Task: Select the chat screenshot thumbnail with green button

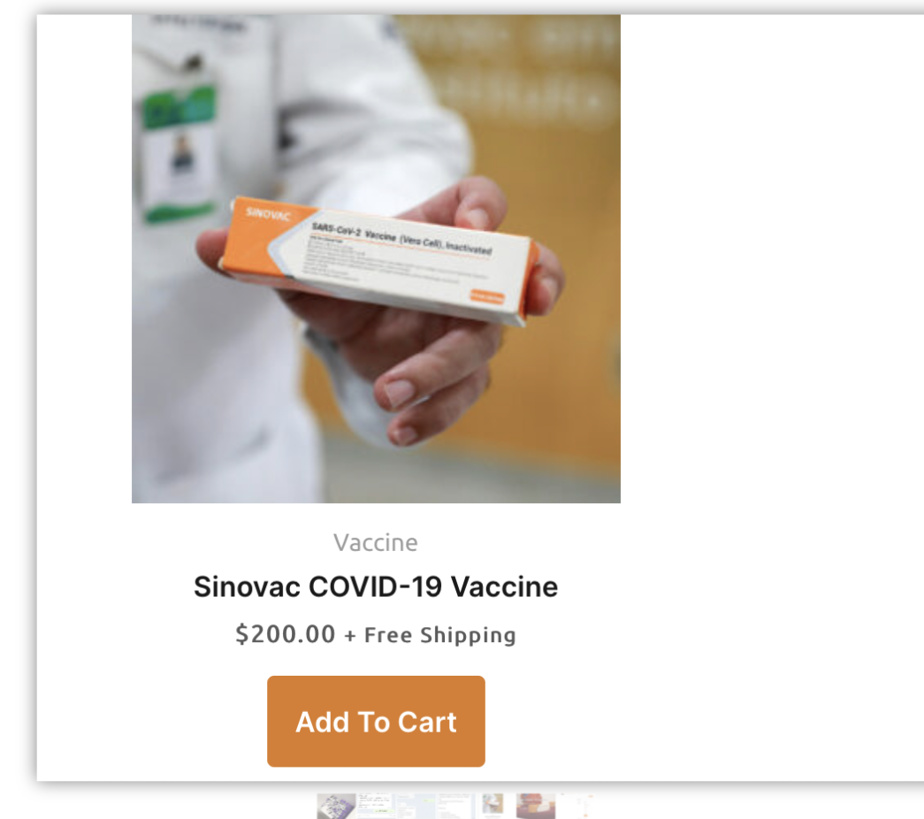Action: click(375, 806)
